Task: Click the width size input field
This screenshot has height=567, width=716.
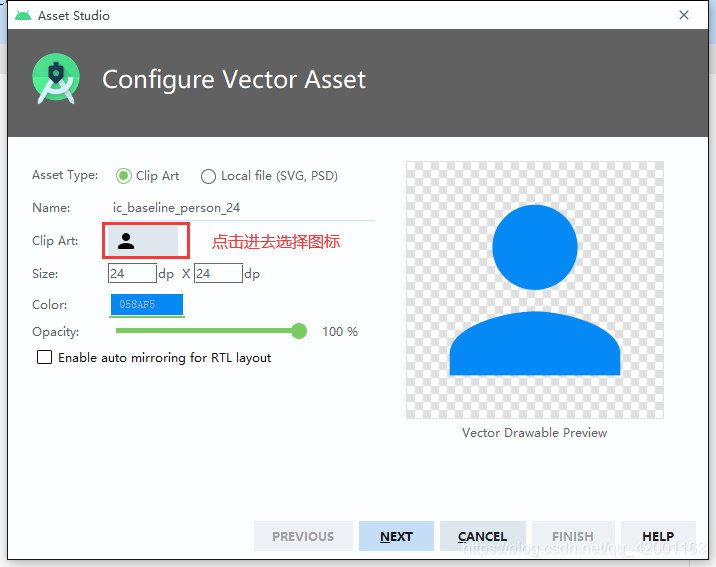Action: click(x=132, y=273)
